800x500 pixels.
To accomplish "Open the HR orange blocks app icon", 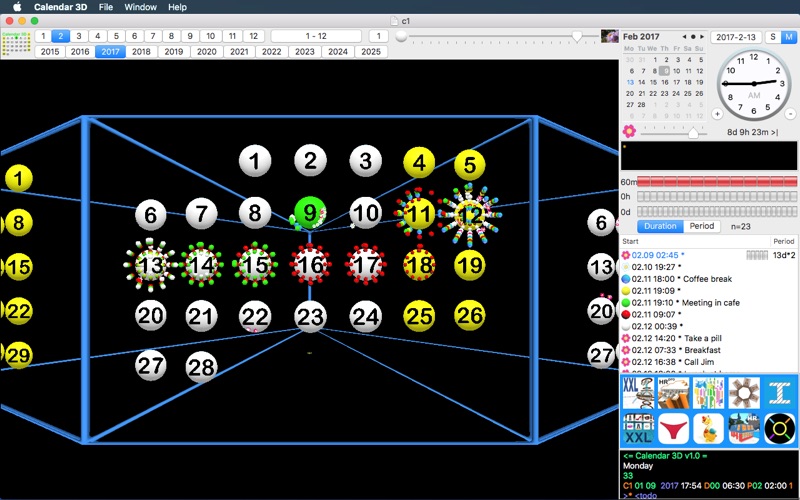I will pyautogui.click(x=673, y=393).
